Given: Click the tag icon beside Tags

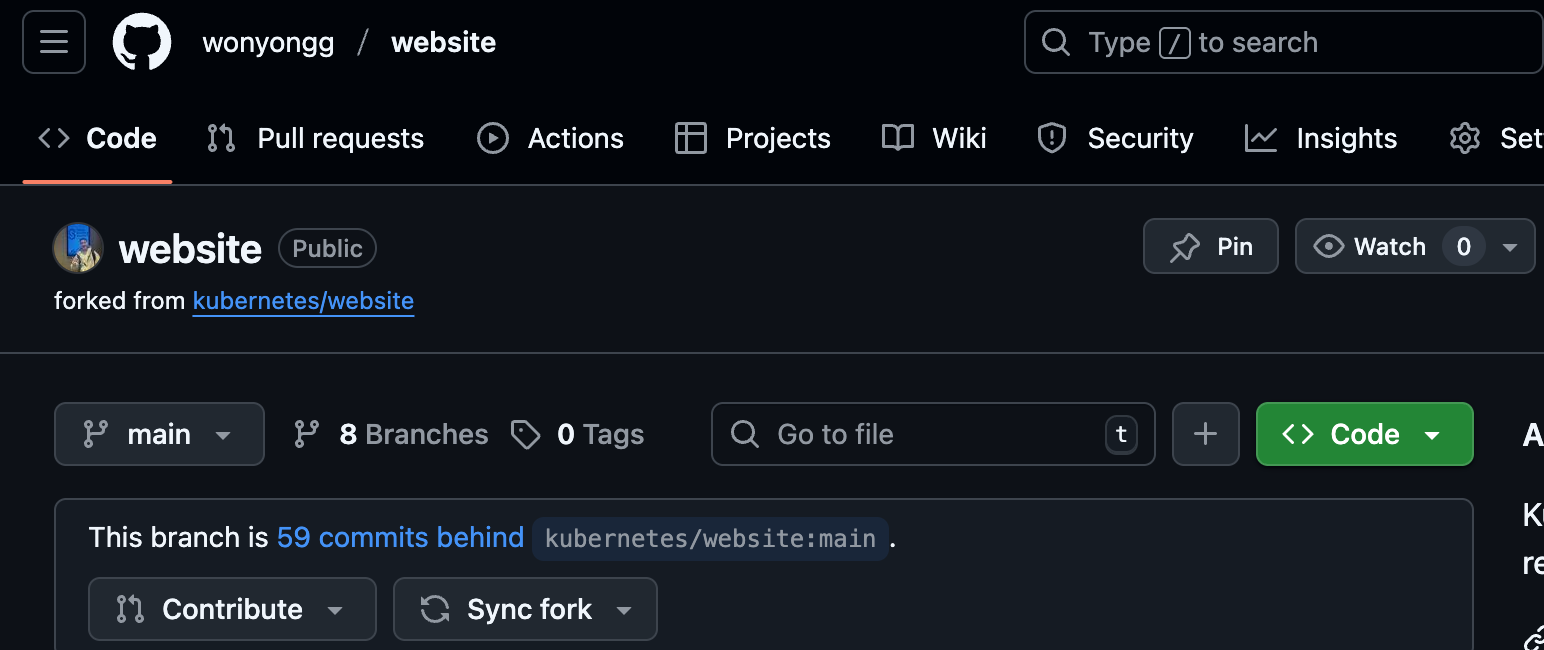Looking at the screenshot, I should tap(526, 434).
